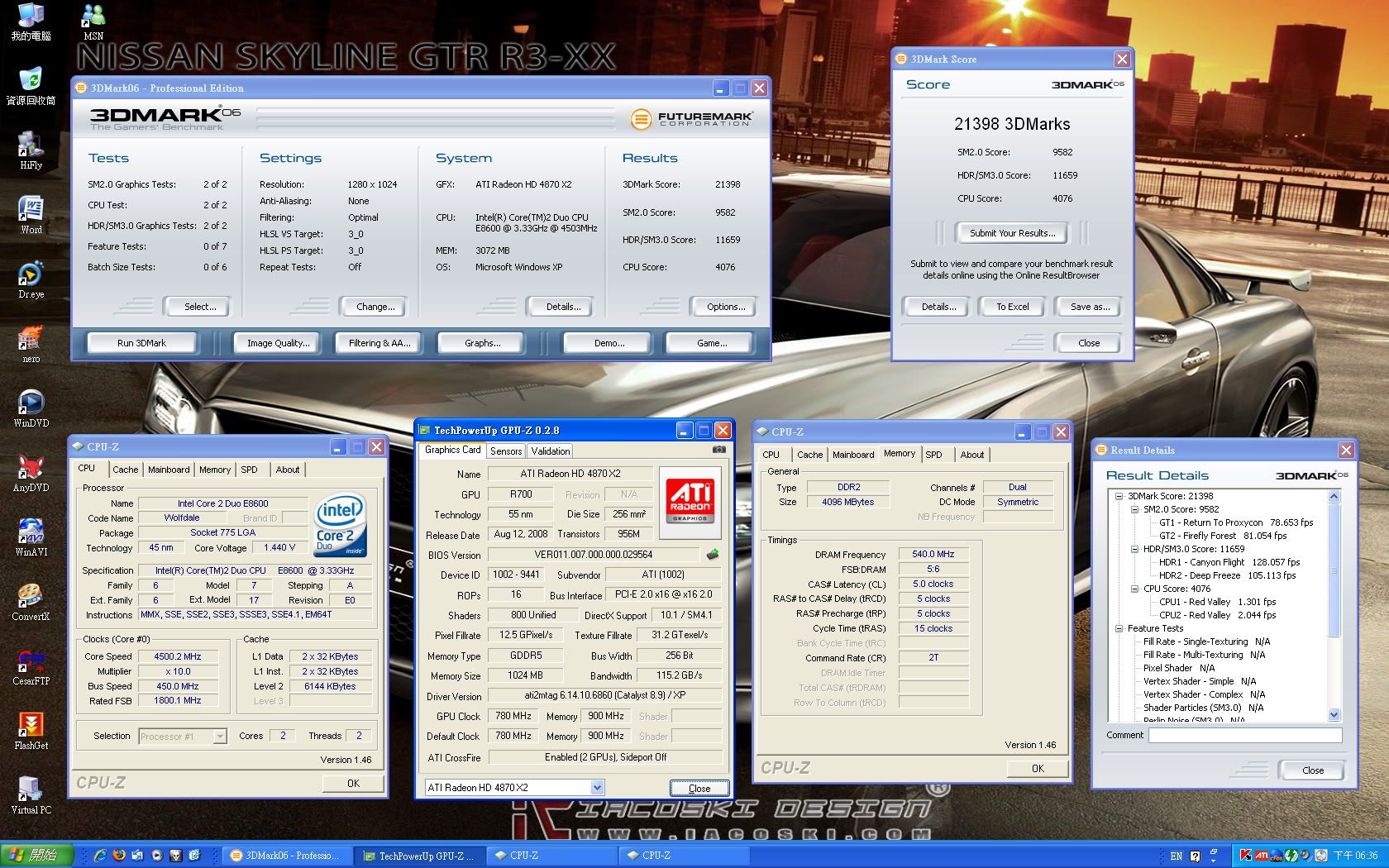The height and width of the screenshot is (868, 1389).
Task: Launch the Dr.eye desktop shortcut
Action: coord(31,279)
